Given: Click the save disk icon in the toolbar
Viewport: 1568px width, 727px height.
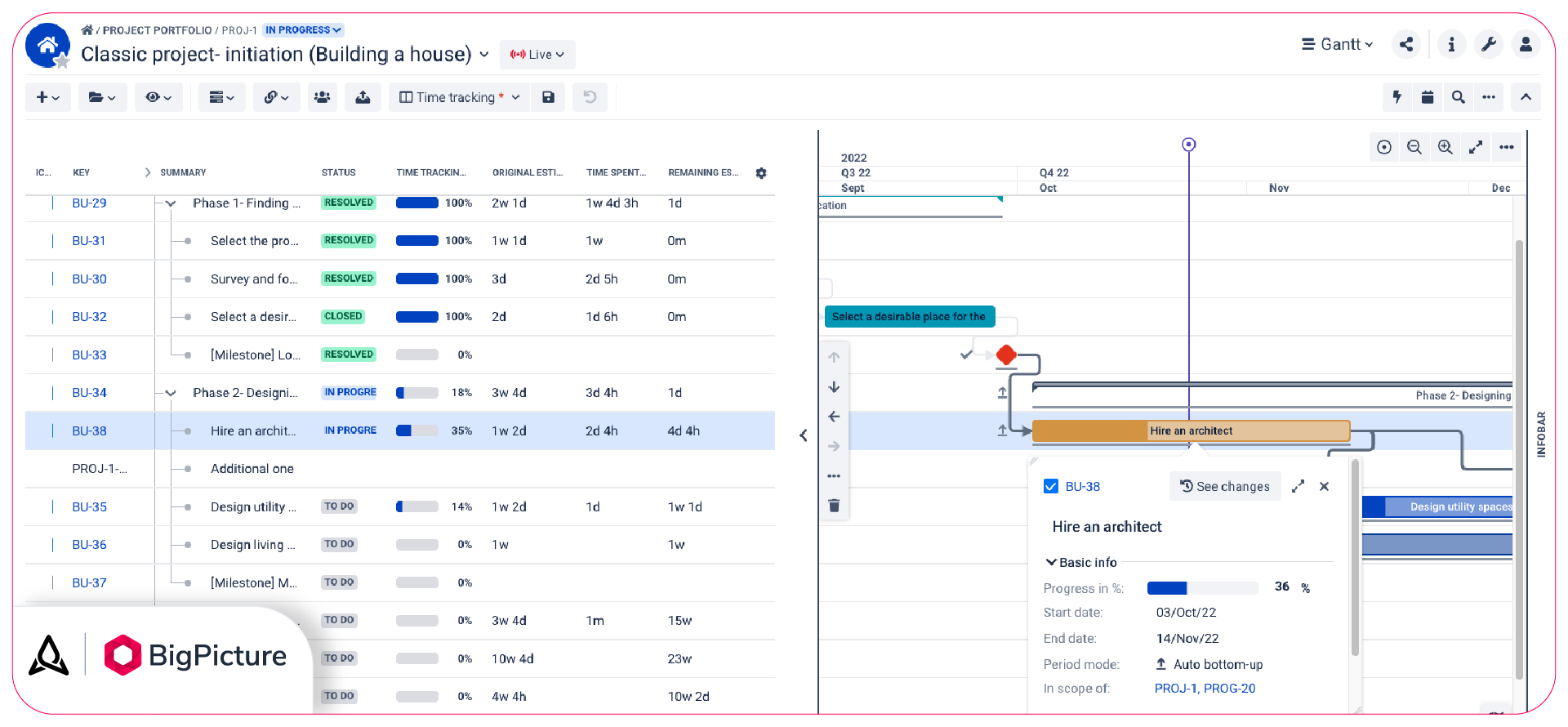Looking at the screenshot, I should click(548, 97).
